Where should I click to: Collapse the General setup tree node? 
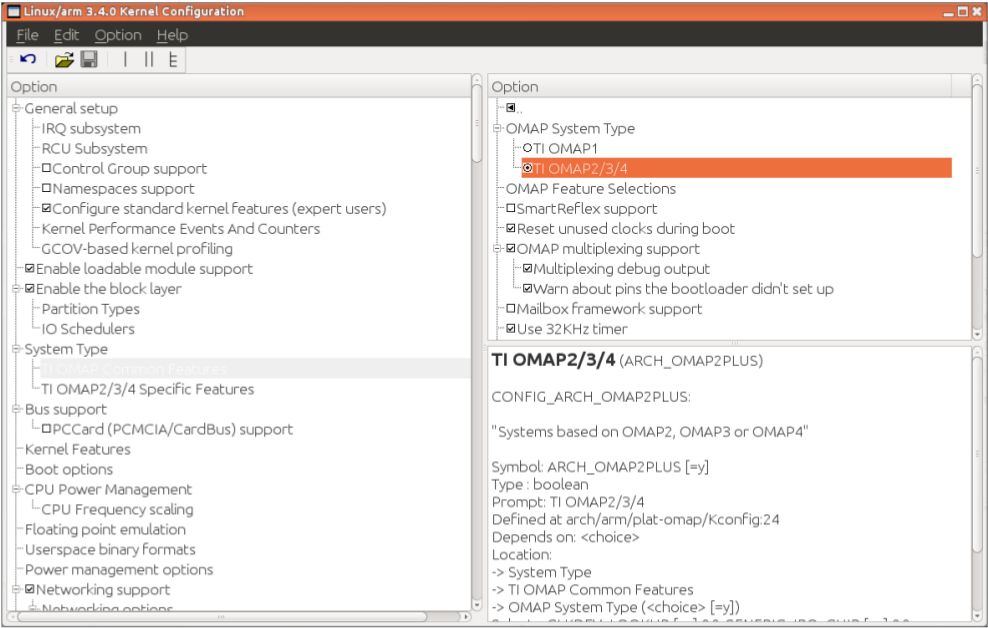point(16,109)
